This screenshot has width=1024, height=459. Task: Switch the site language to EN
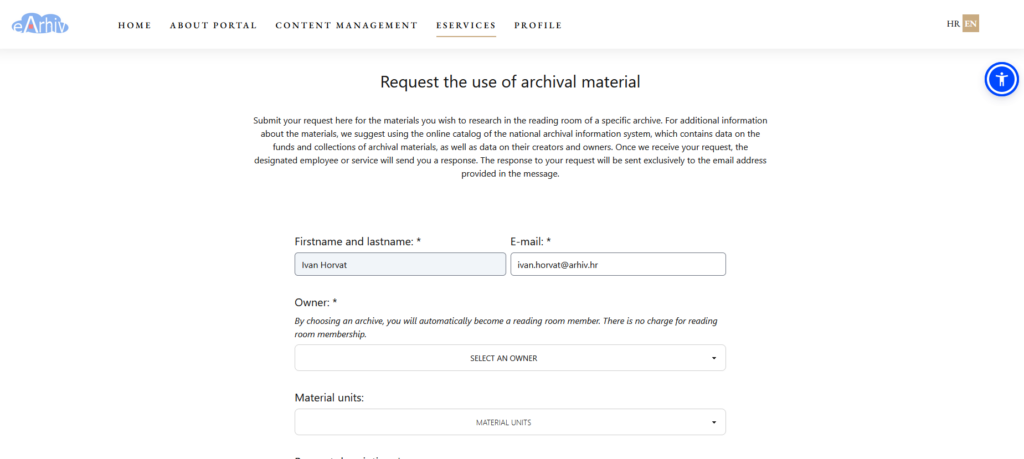(x=971, y=24)
